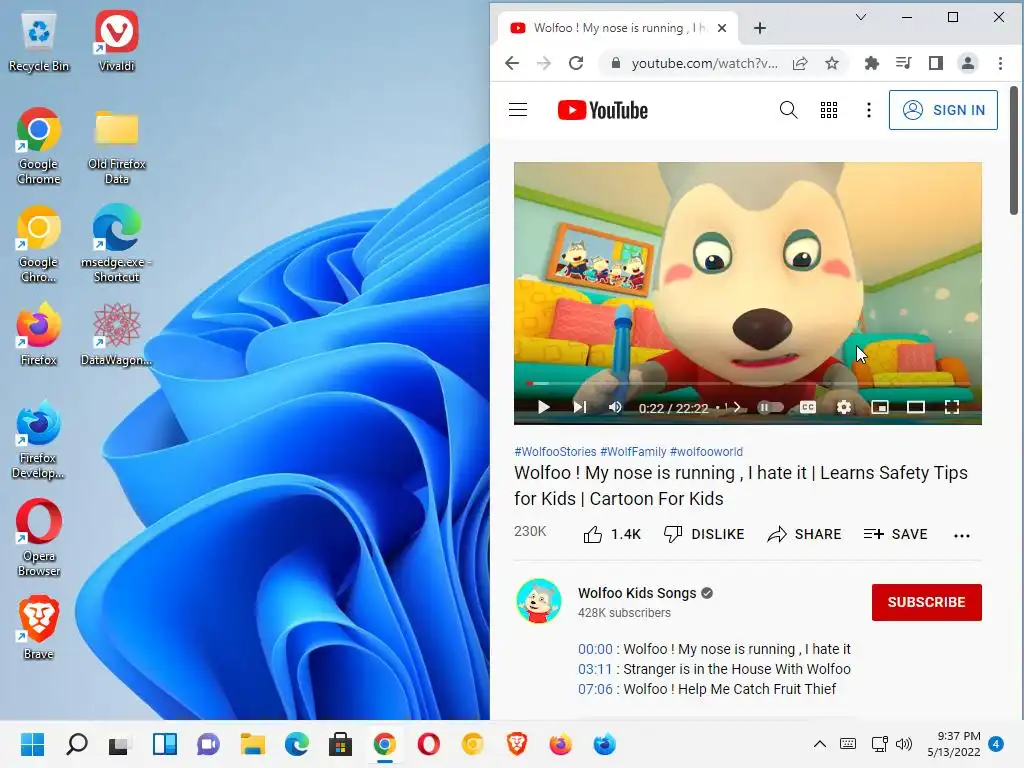Image resolution: width=1024 pixels, height=768 pixels.
Task: Open the tab search chevron
Action: 861,17
